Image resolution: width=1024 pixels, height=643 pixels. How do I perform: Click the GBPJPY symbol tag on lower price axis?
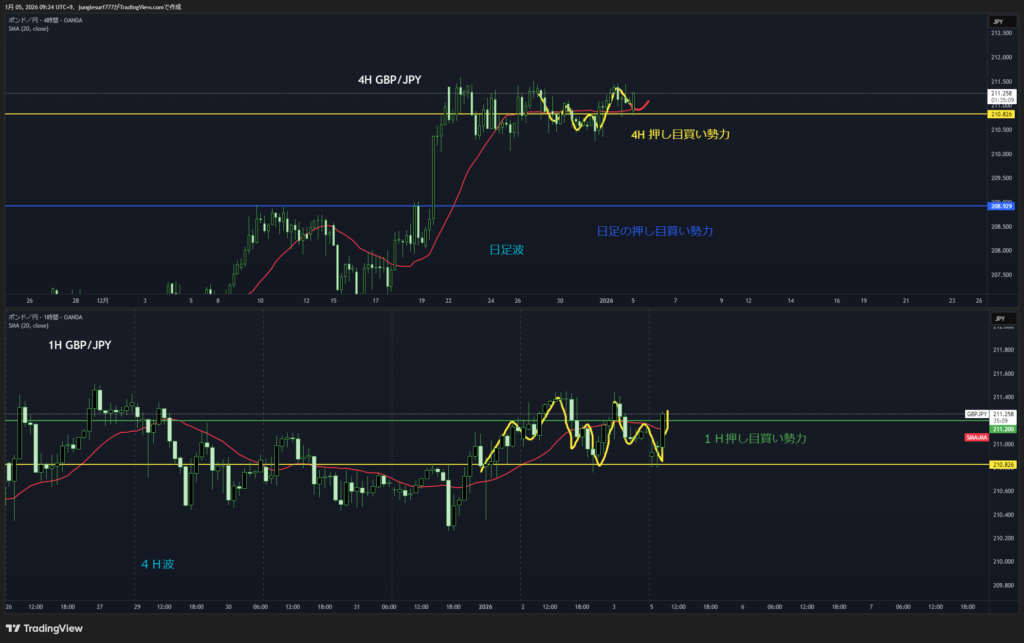click(976, 413)
